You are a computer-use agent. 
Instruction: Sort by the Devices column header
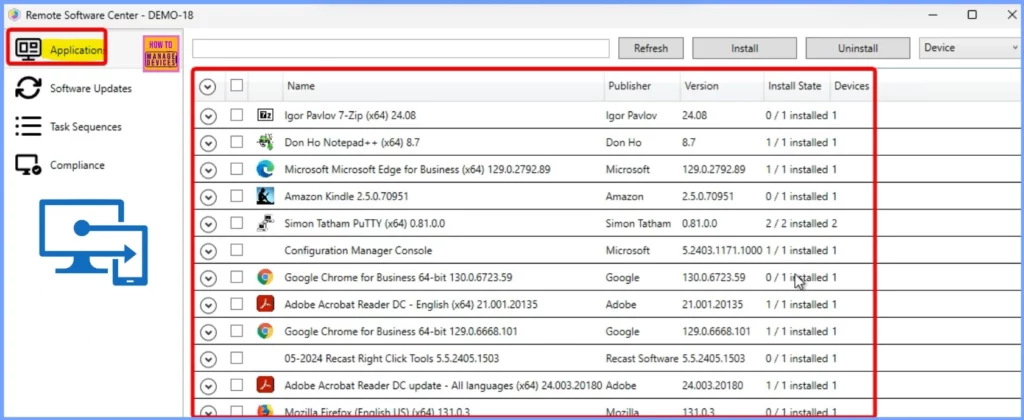pyautogui.click(x=852, y=86)
